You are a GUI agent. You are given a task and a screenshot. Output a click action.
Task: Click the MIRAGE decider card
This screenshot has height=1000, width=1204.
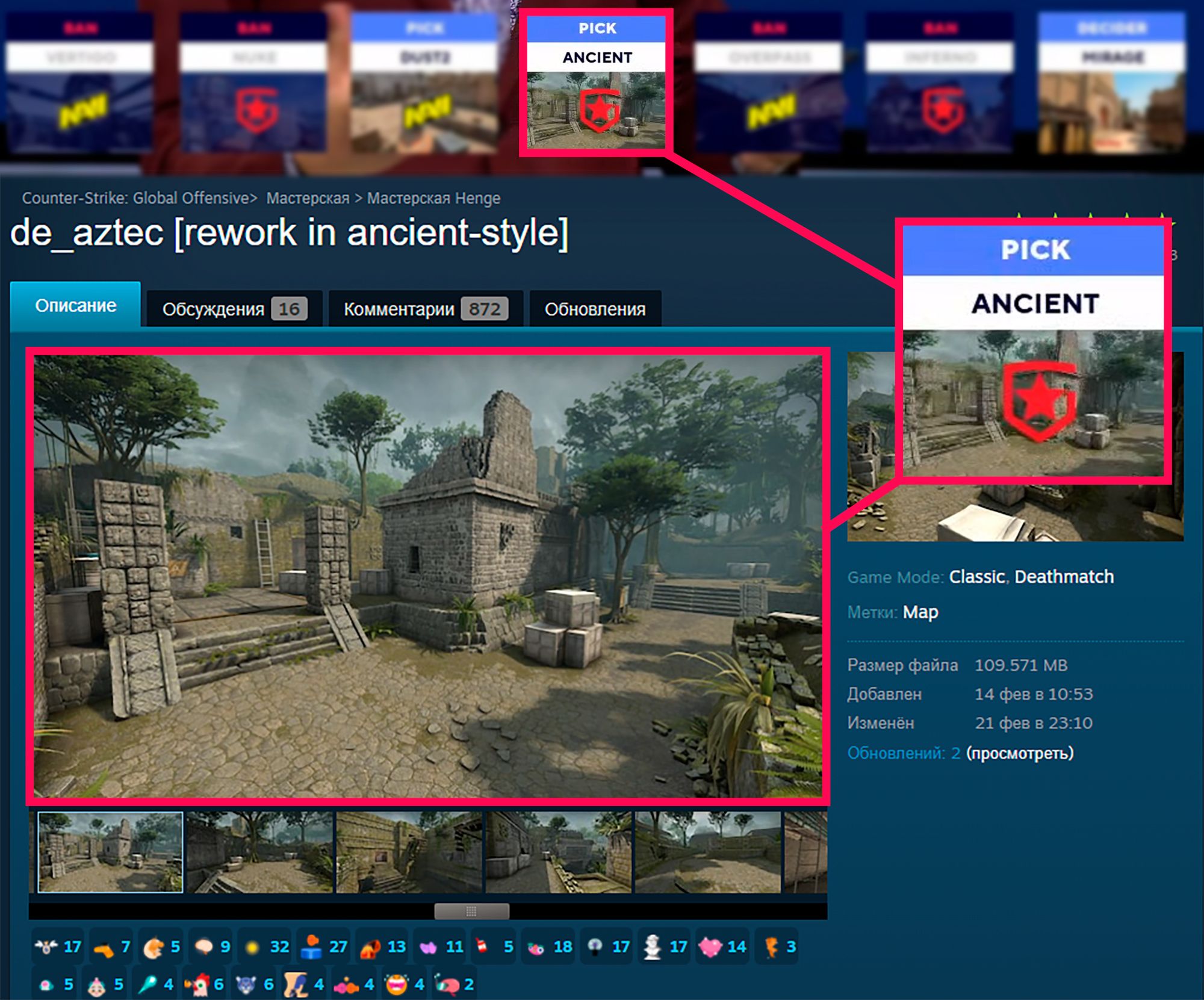tap(1112, 82)
